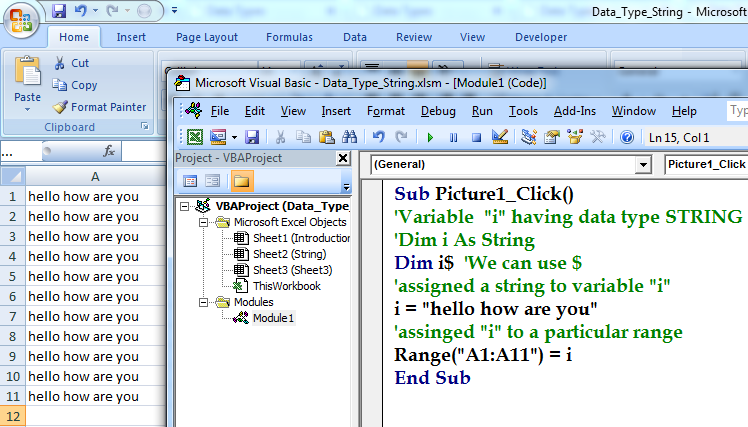Open Toolbox toolbar icon
748x427 pixels.
point(598,137)
